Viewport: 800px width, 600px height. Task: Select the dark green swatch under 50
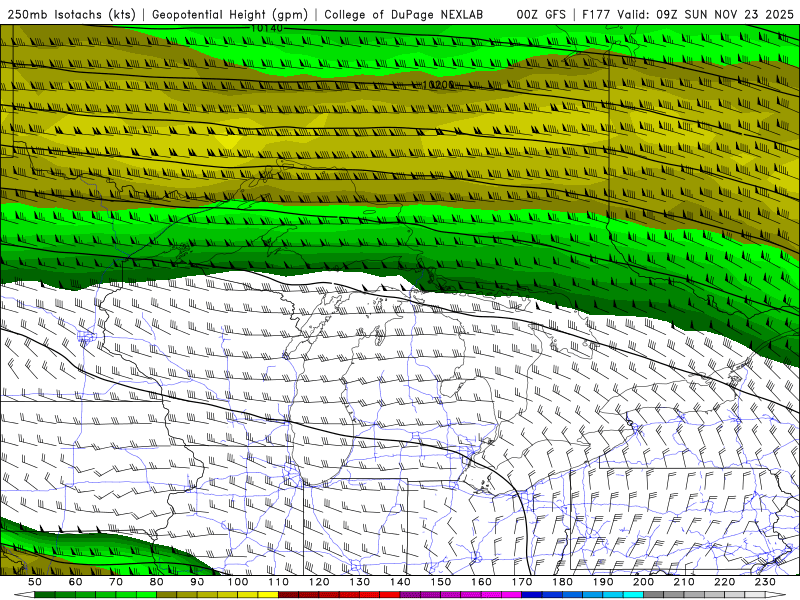[44, 595]
